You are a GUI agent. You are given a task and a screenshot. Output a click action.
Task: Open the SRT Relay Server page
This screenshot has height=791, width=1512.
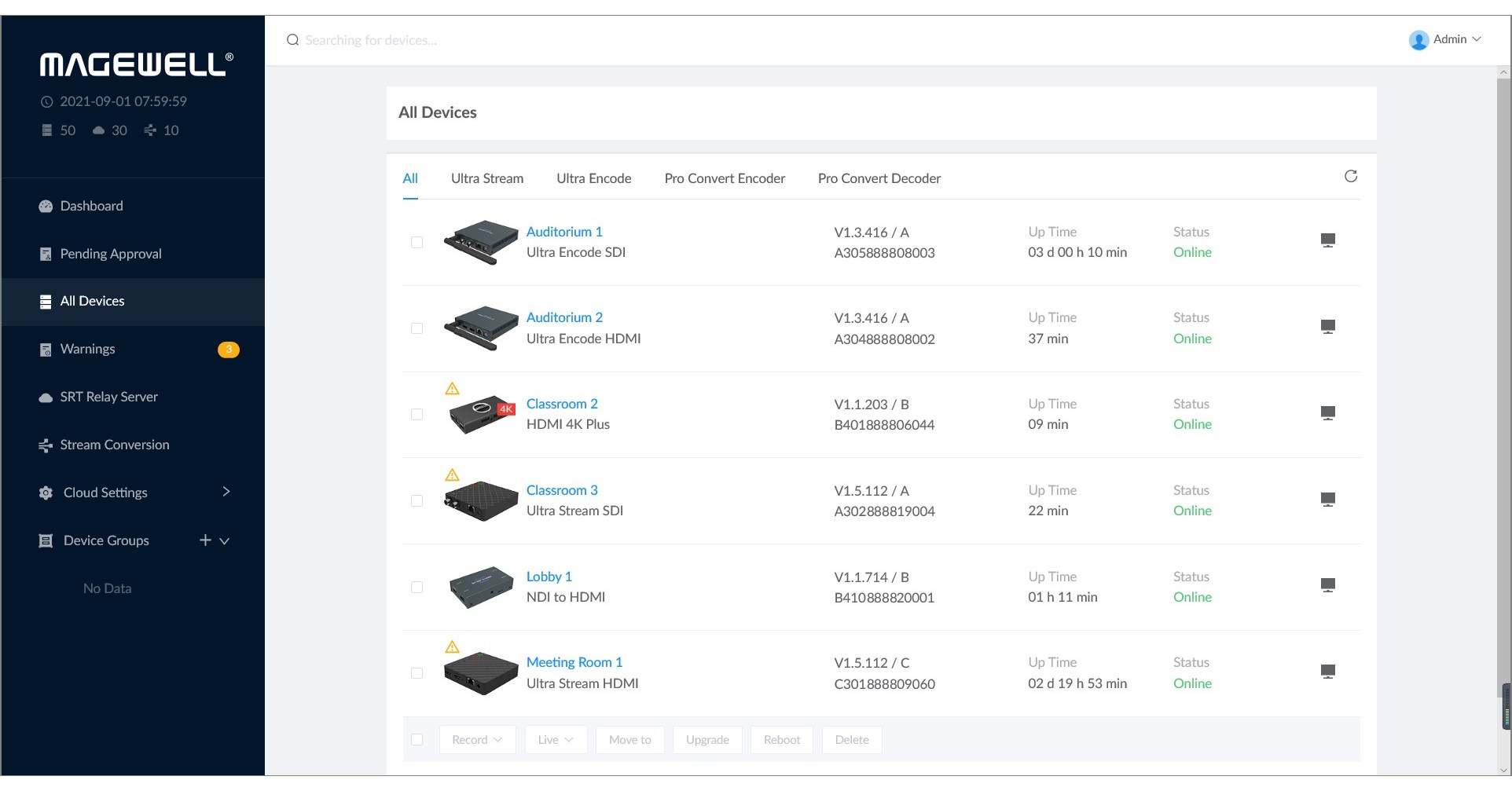tap(109, 397)
